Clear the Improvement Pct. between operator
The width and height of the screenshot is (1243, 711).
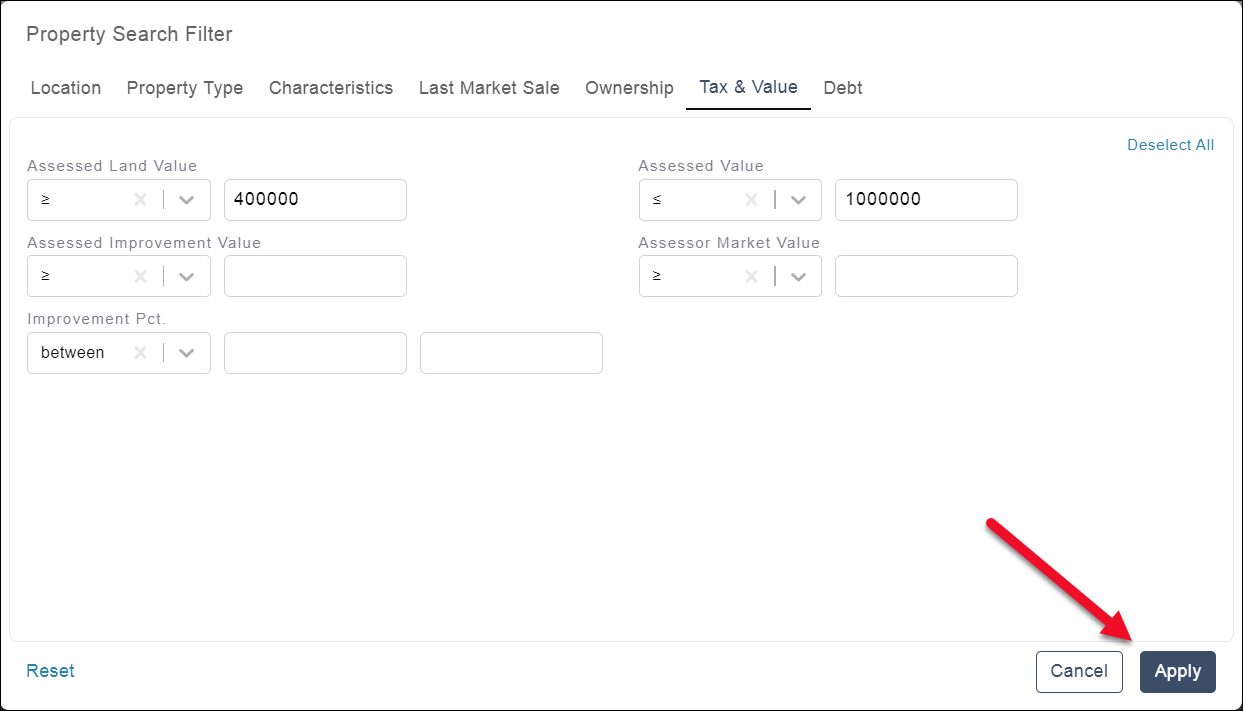click(x=141, y=353)
